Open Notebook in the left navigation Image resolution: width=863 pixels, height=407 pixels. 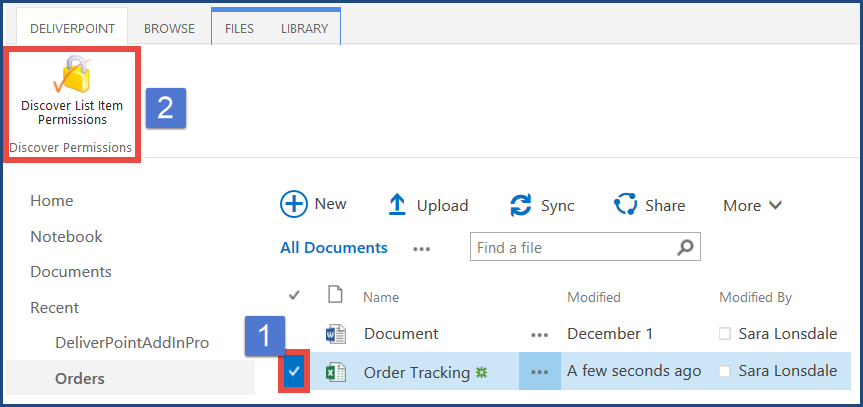click(67, 236)
